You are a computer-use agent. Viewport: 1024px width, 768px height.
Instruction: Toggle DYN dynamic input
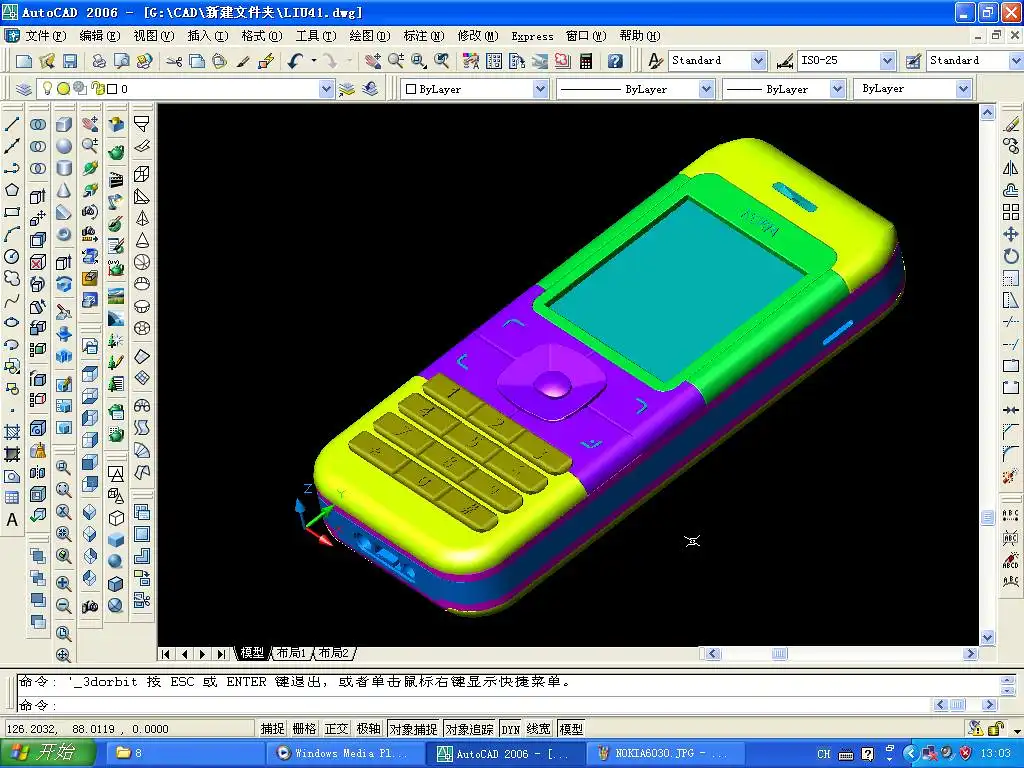(x=511, y=728)
